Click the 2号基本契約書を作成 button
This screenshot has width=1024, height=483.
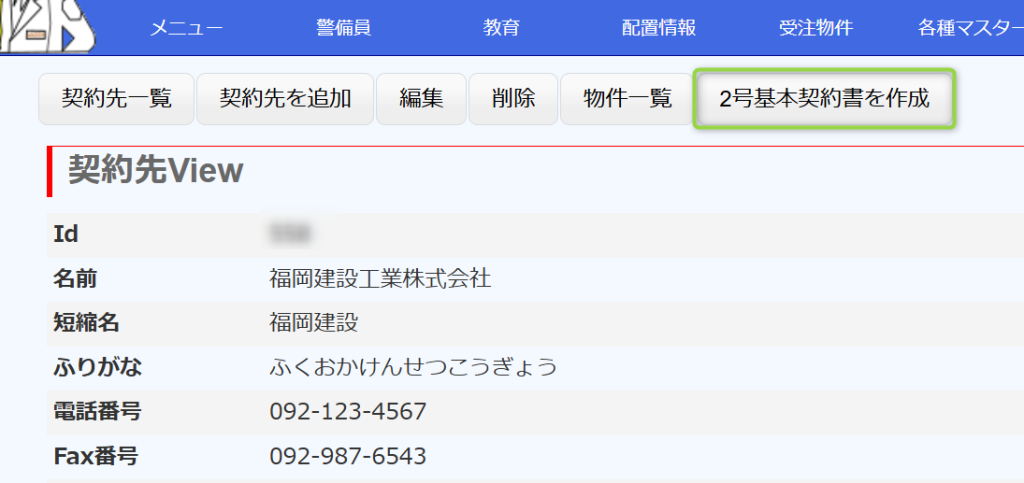click(824, 99)
